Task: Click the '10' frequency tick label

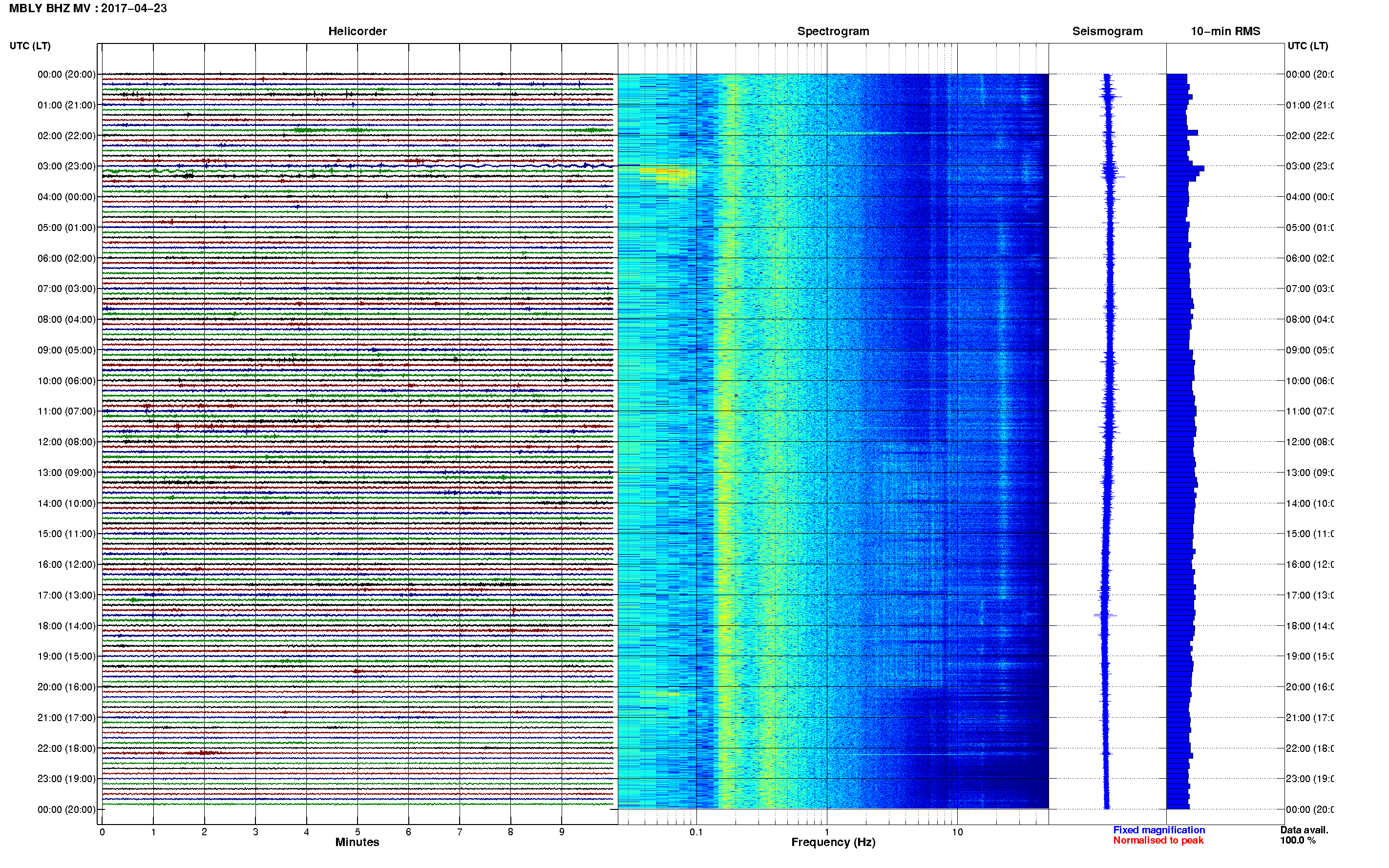Action: point(957,832)
